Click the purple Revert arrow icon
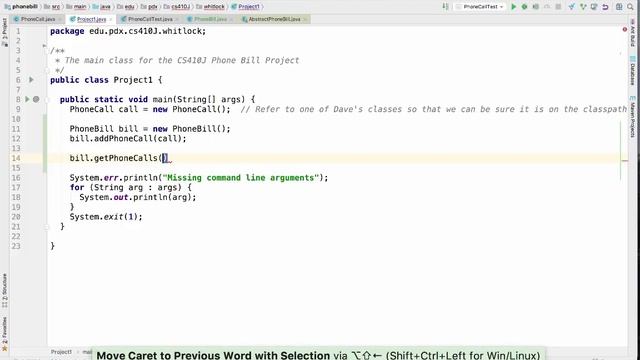 tap(605, 7)
